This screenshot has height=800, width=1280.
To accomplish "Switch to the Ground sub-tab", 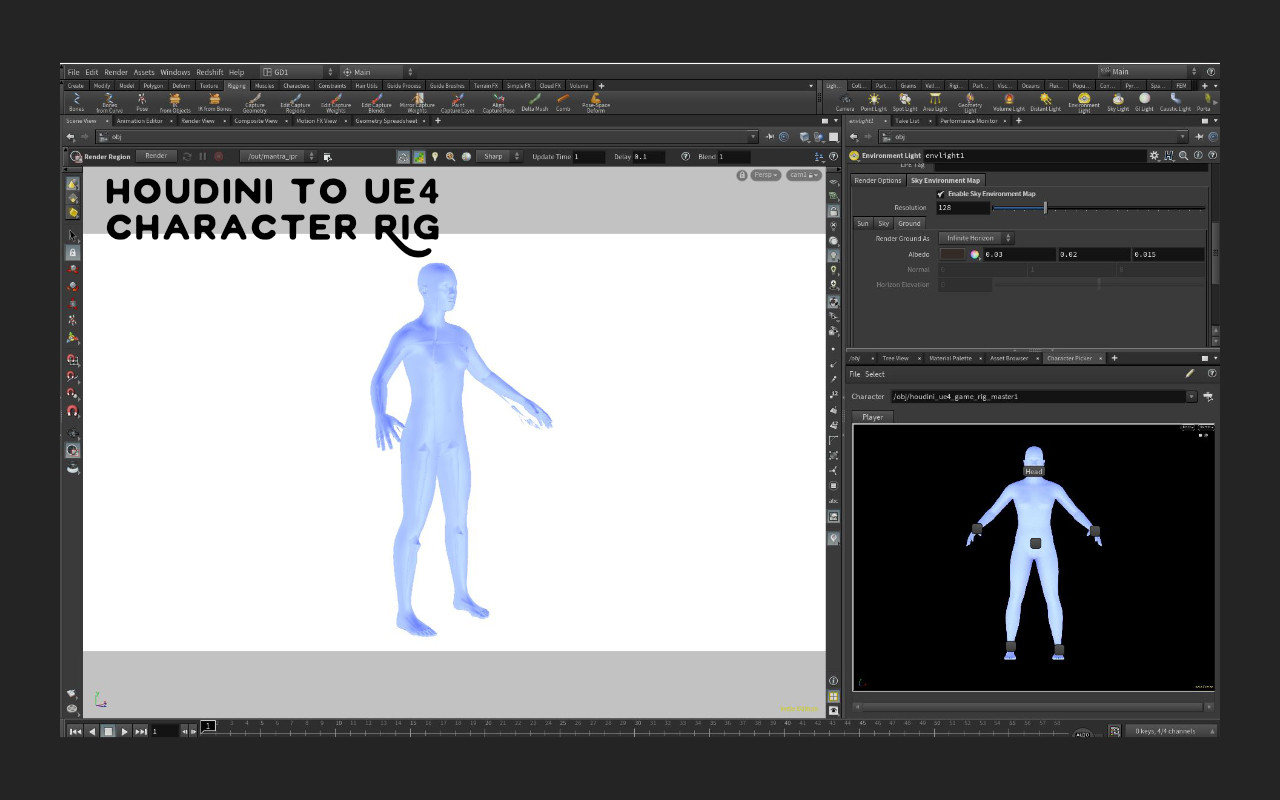I will [x=909, y=224].
